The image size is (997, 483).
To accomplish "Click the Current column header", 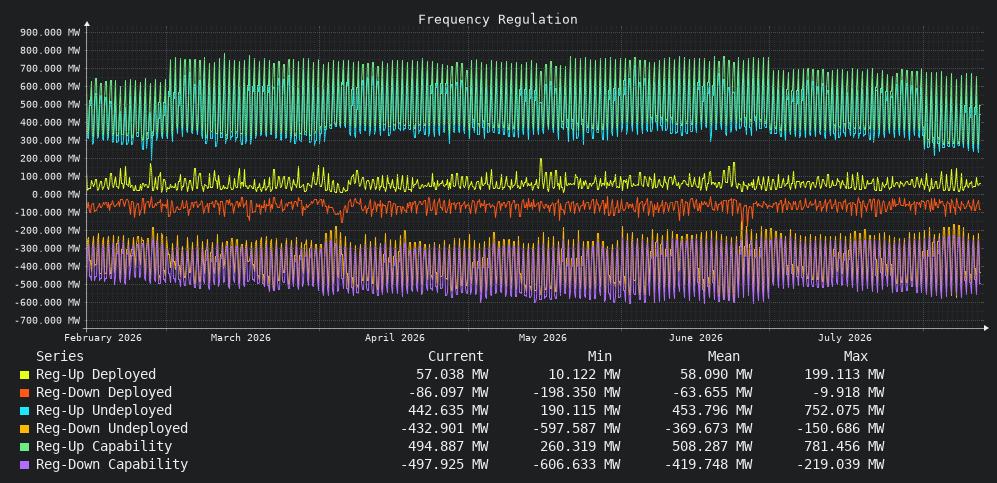I will point(456,357).
